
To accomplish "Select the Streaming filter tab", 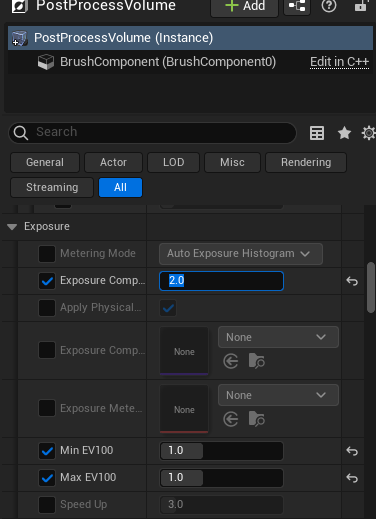I will 52,187.
